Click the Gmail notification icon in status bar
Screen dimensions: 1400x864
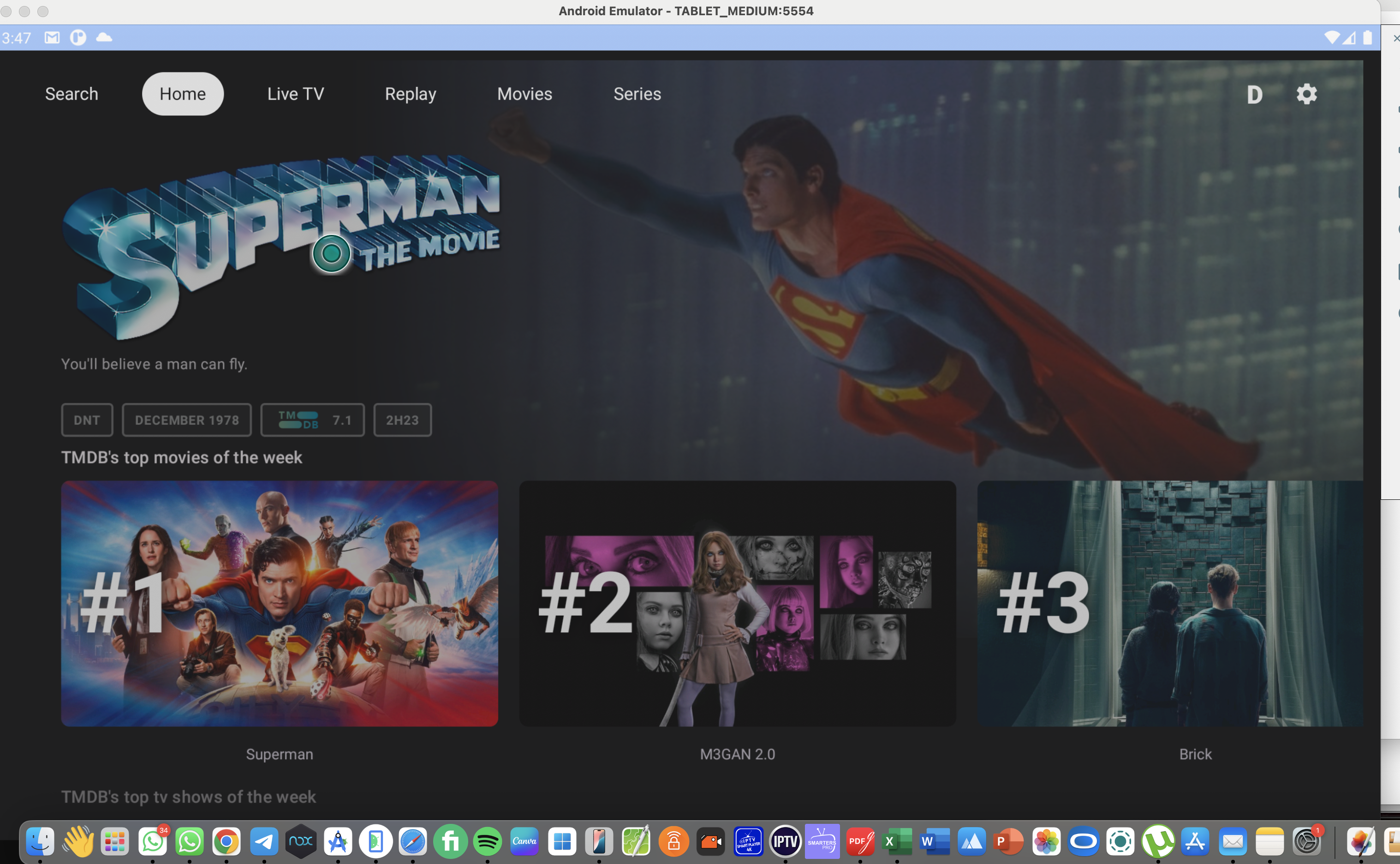tap(51, 37)
